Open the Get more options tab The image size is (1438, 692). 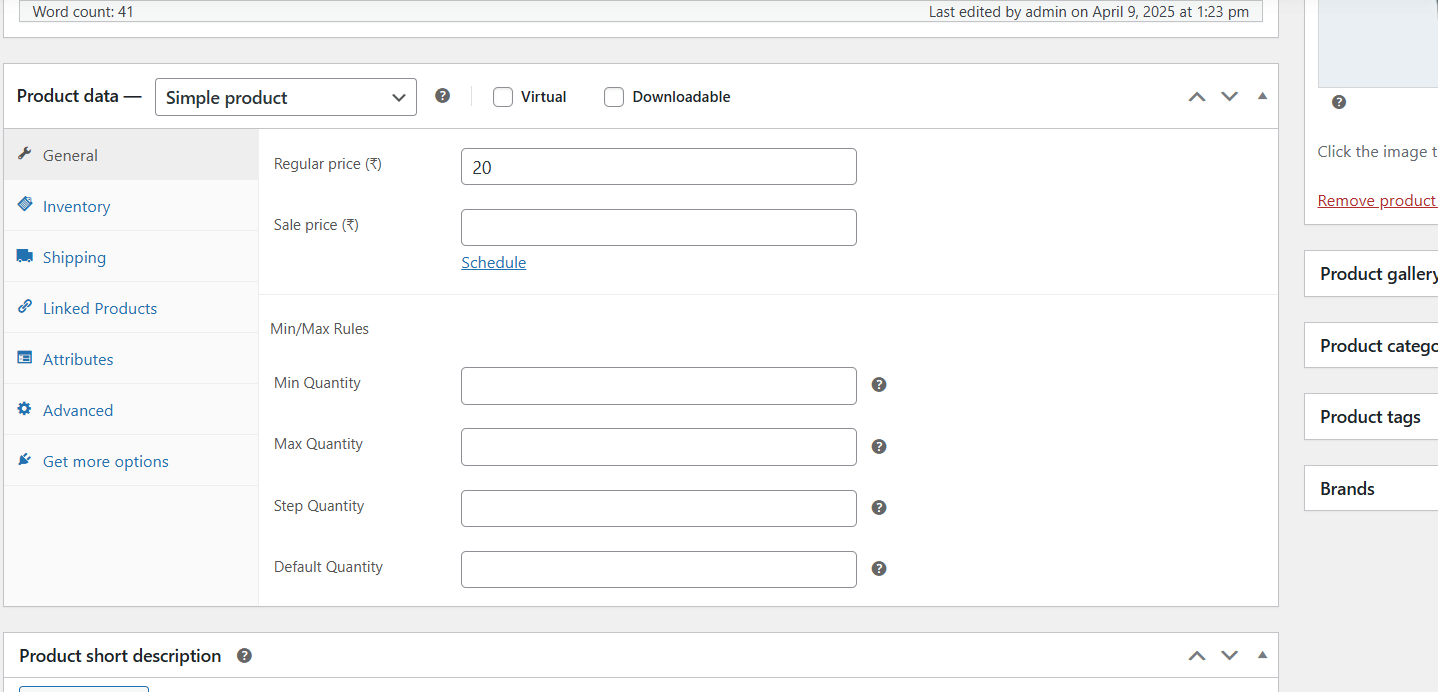[x=104, y=460]
